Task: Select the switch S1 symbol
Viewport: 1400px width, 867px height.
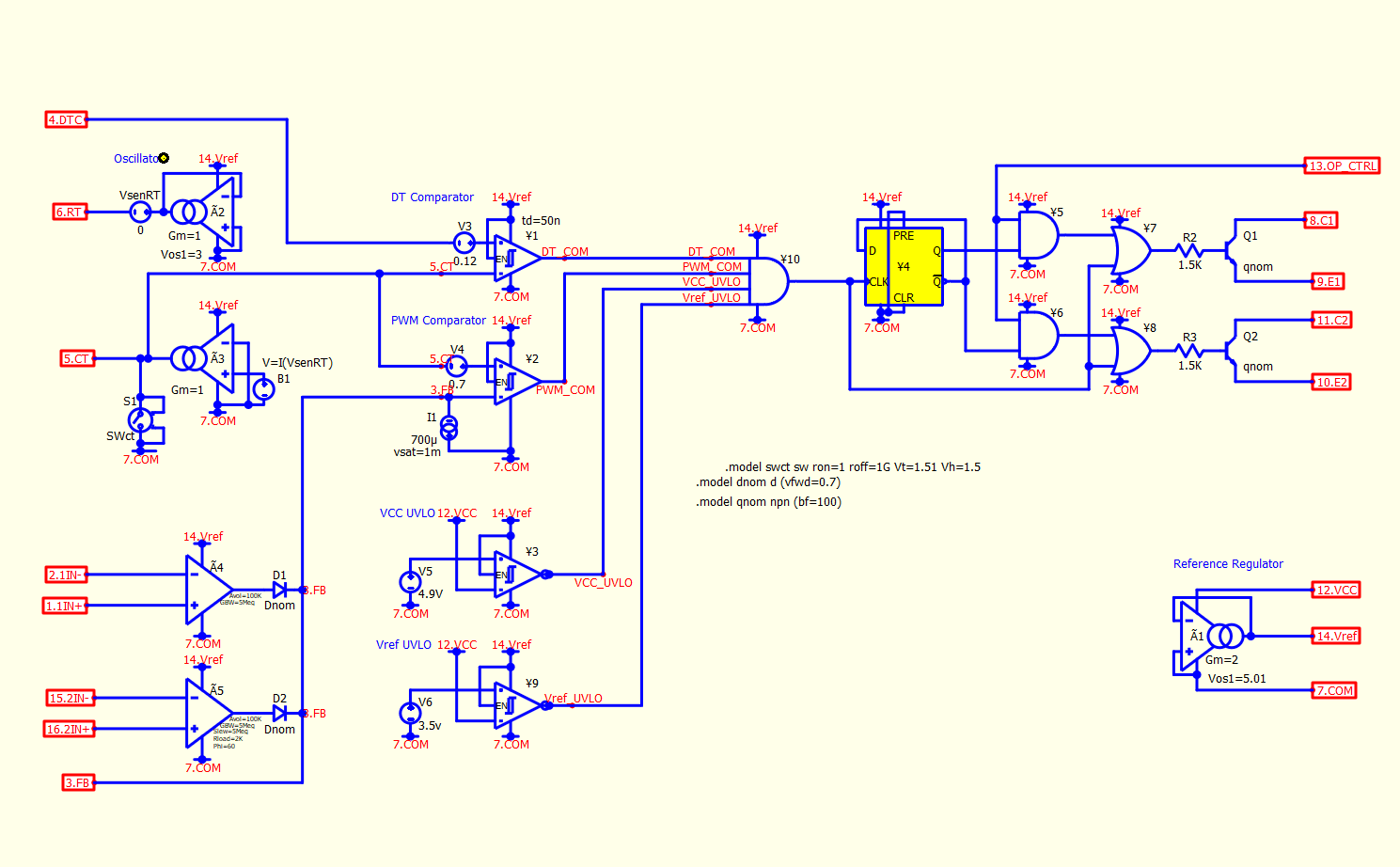Action: tap(140, 419)
